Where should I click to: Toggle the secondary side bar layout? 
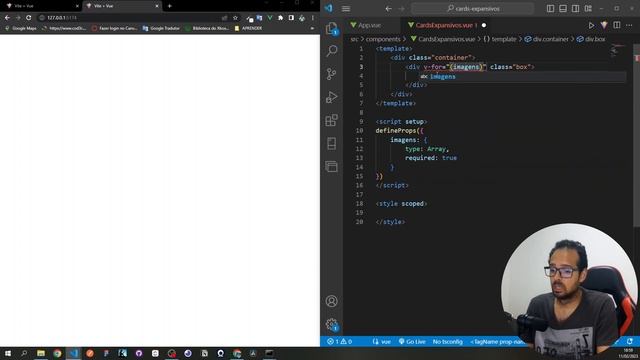pyautogui.click(x=576, y=9)
